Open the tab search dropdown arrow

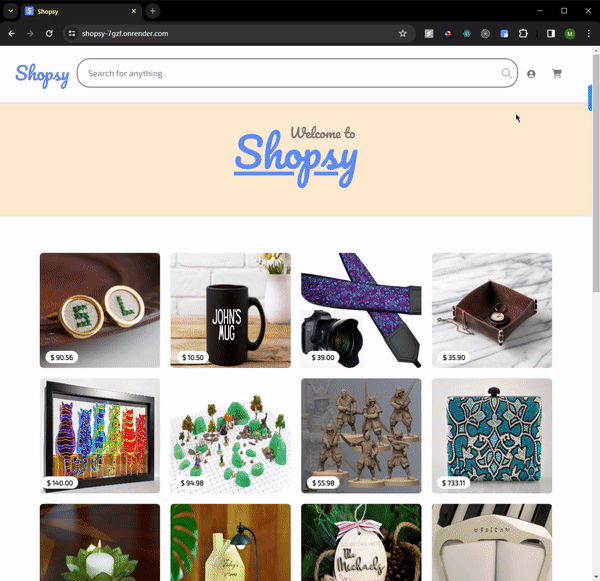click(11, 11)
